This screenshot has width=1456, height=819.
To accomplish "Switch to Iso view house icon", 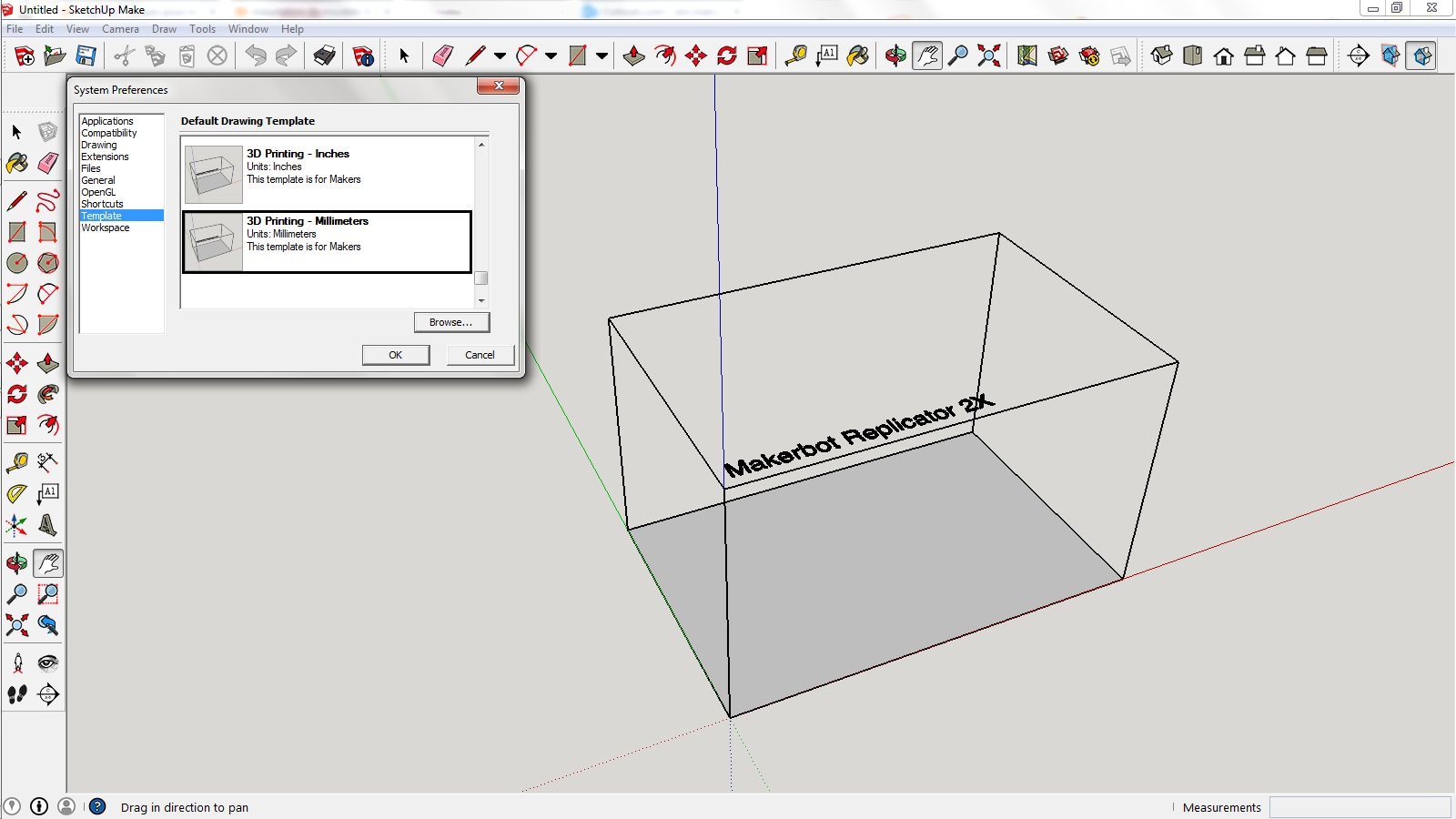I will [1161, 56].
